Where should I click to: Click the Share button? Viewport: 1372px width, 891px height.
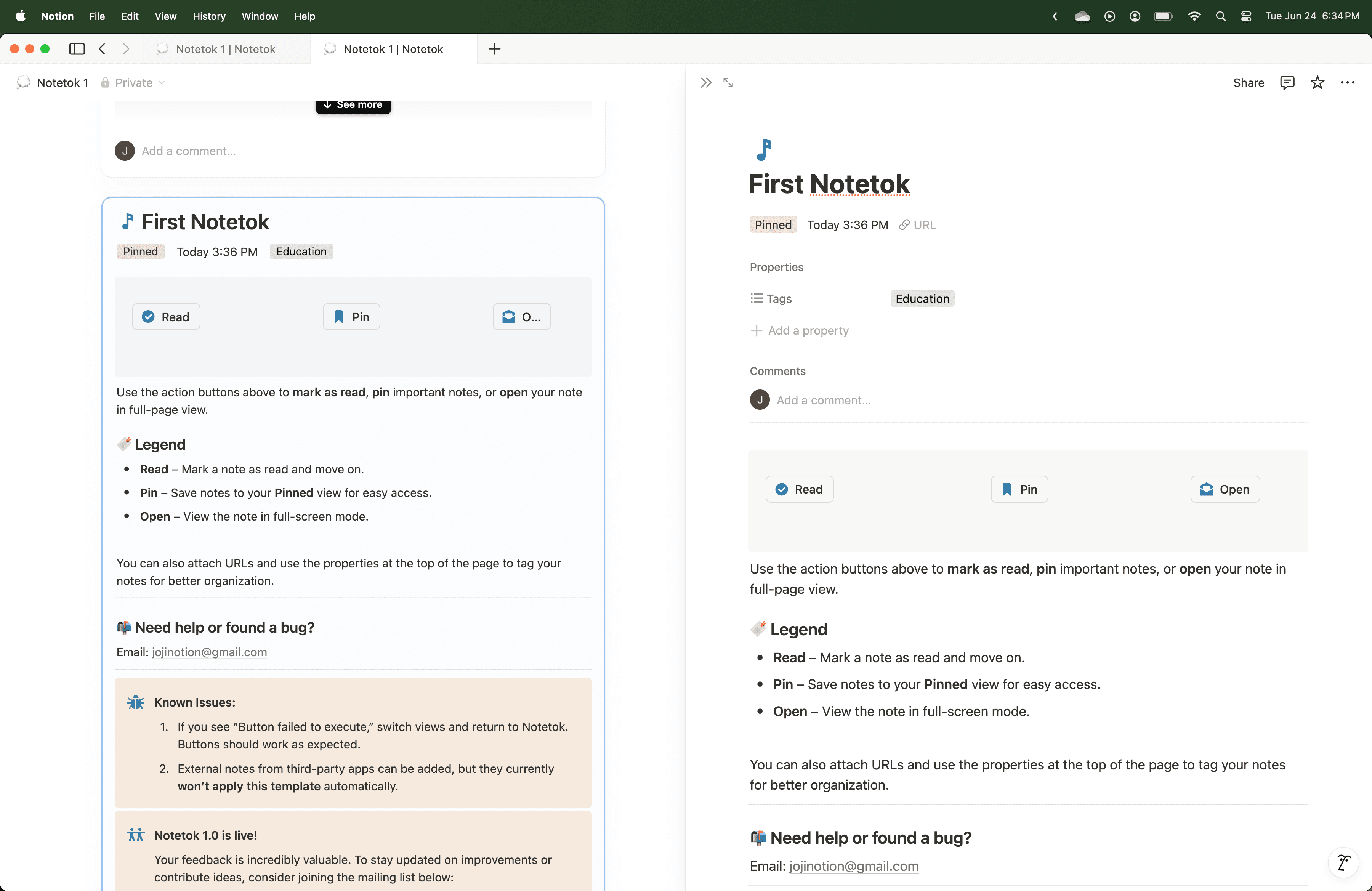1248,82
